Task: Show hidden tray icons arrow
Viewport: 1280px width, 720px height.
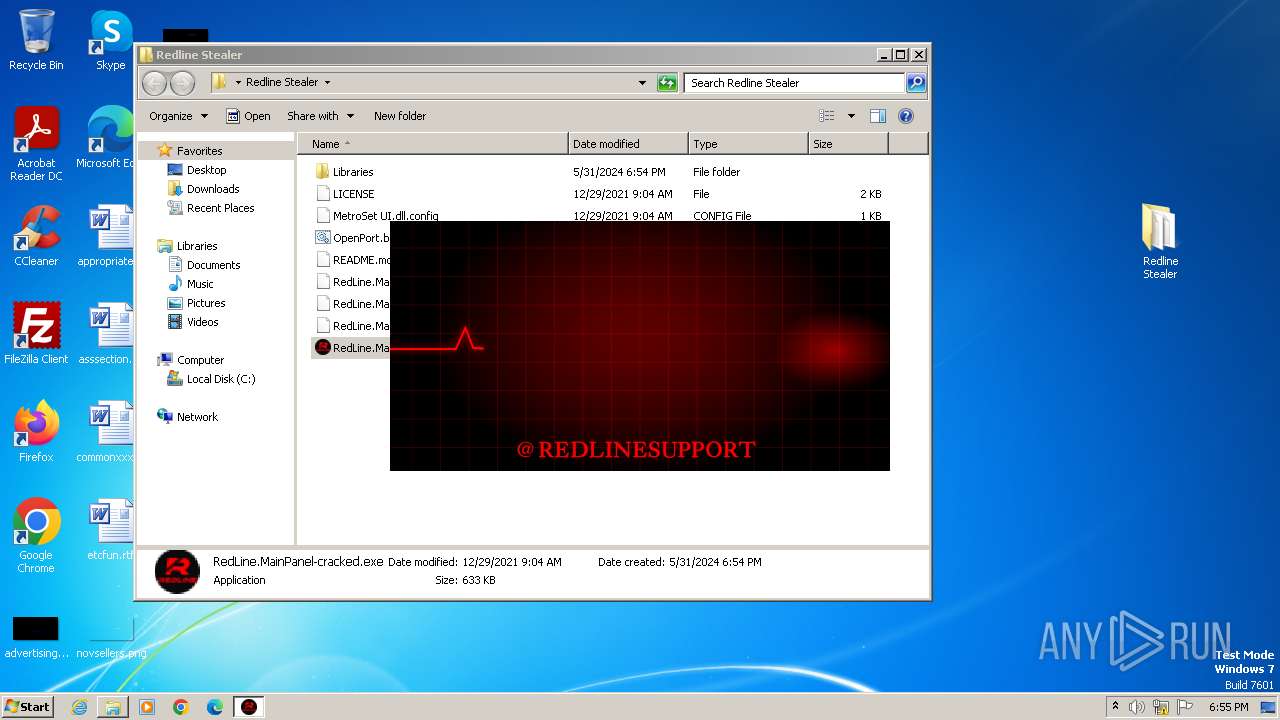Action: pos(1116,707)
